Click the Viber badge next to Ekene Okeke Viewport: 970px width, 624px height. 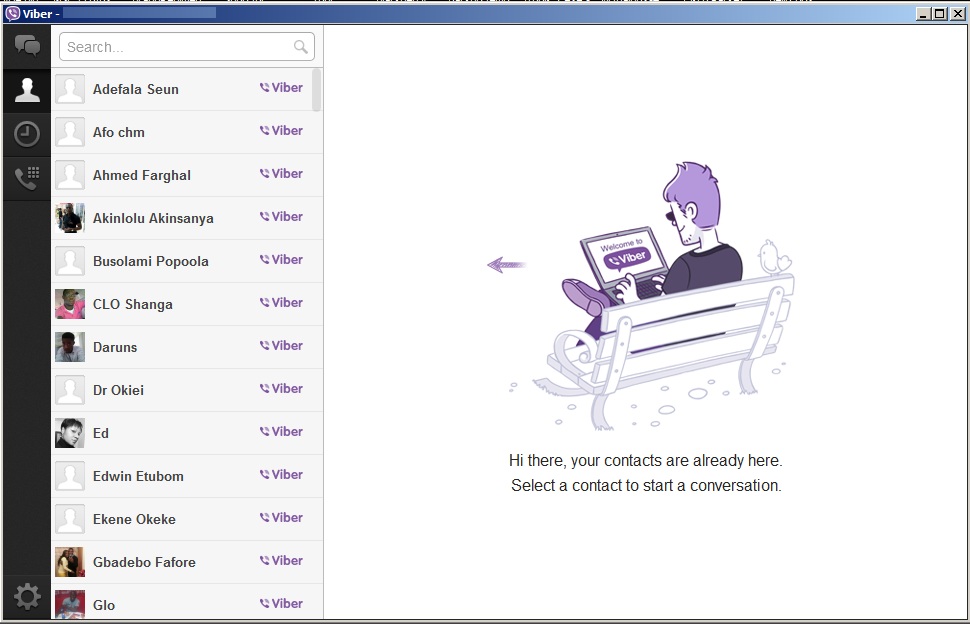(x=281, y=518)
